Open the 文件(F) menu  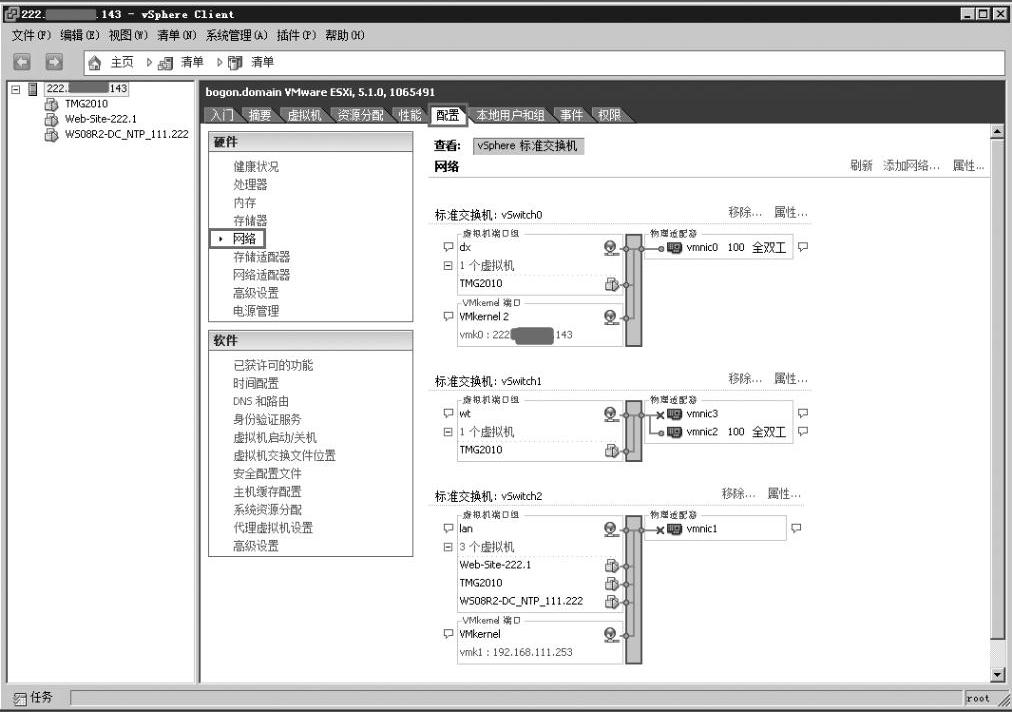pyautogui.click(x=31, y=36)
